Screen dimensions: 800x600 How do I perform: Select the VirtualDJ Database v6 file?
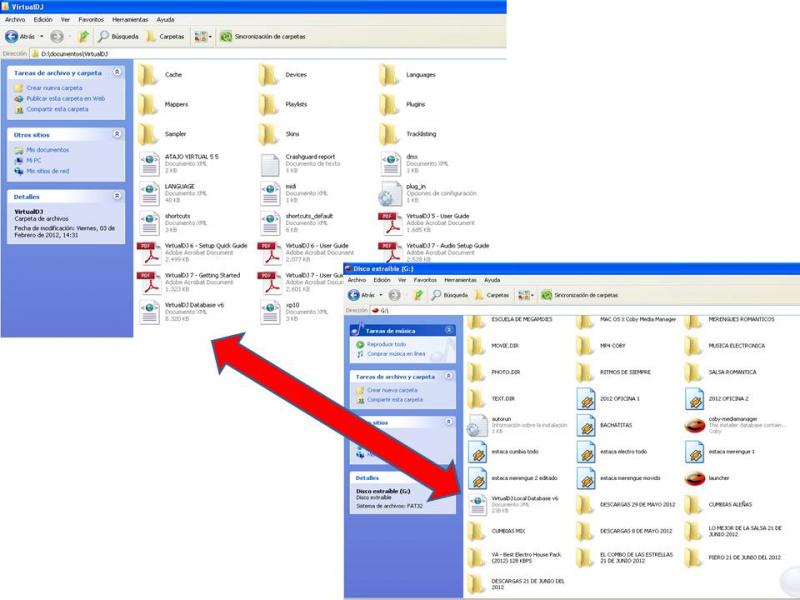[182, 312]
